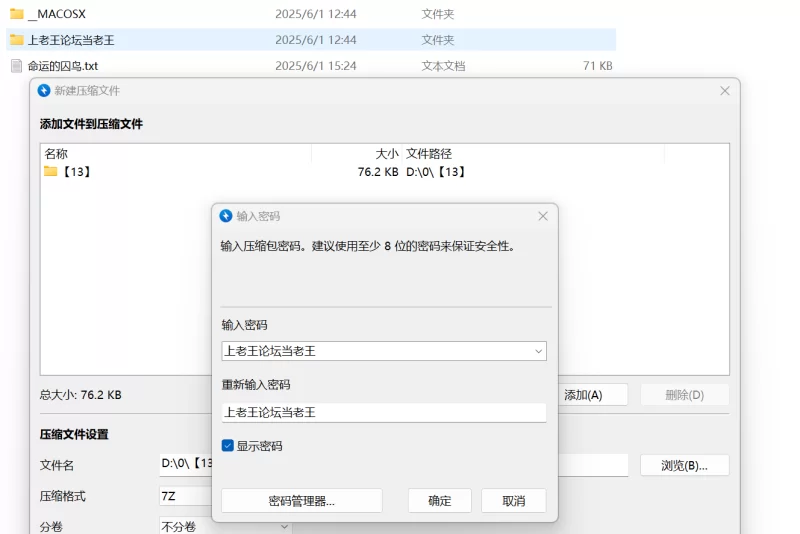Screen dimensions: 800x534
Task: Click the 上老王论坛当老王 folder icon
Action: 16,40
